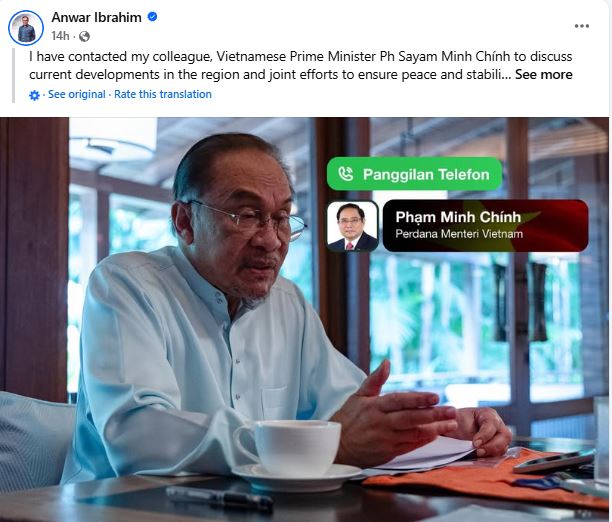The height and width of the screenshot is (522, 612).
Task: Open the three-dot post options menu
Action: pos(581,26)
